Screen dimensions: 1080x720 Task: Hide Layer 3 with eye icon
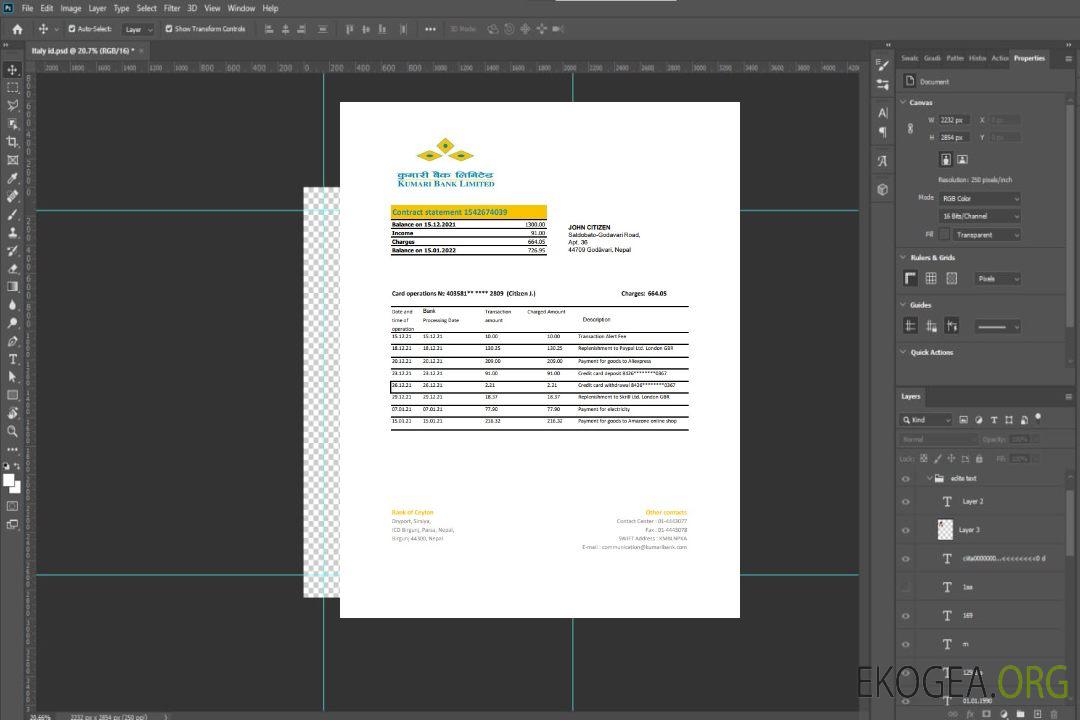pos(906,530)
